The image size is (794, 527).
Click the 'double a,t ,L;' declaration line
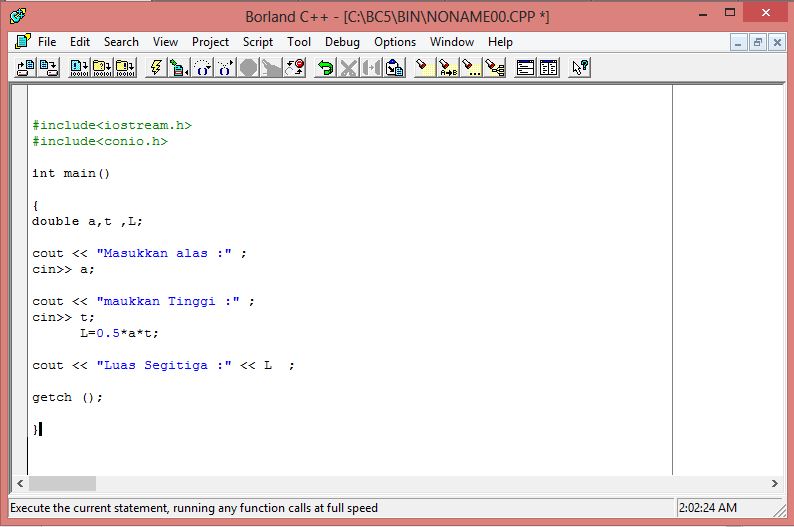[x=87, y=221]
